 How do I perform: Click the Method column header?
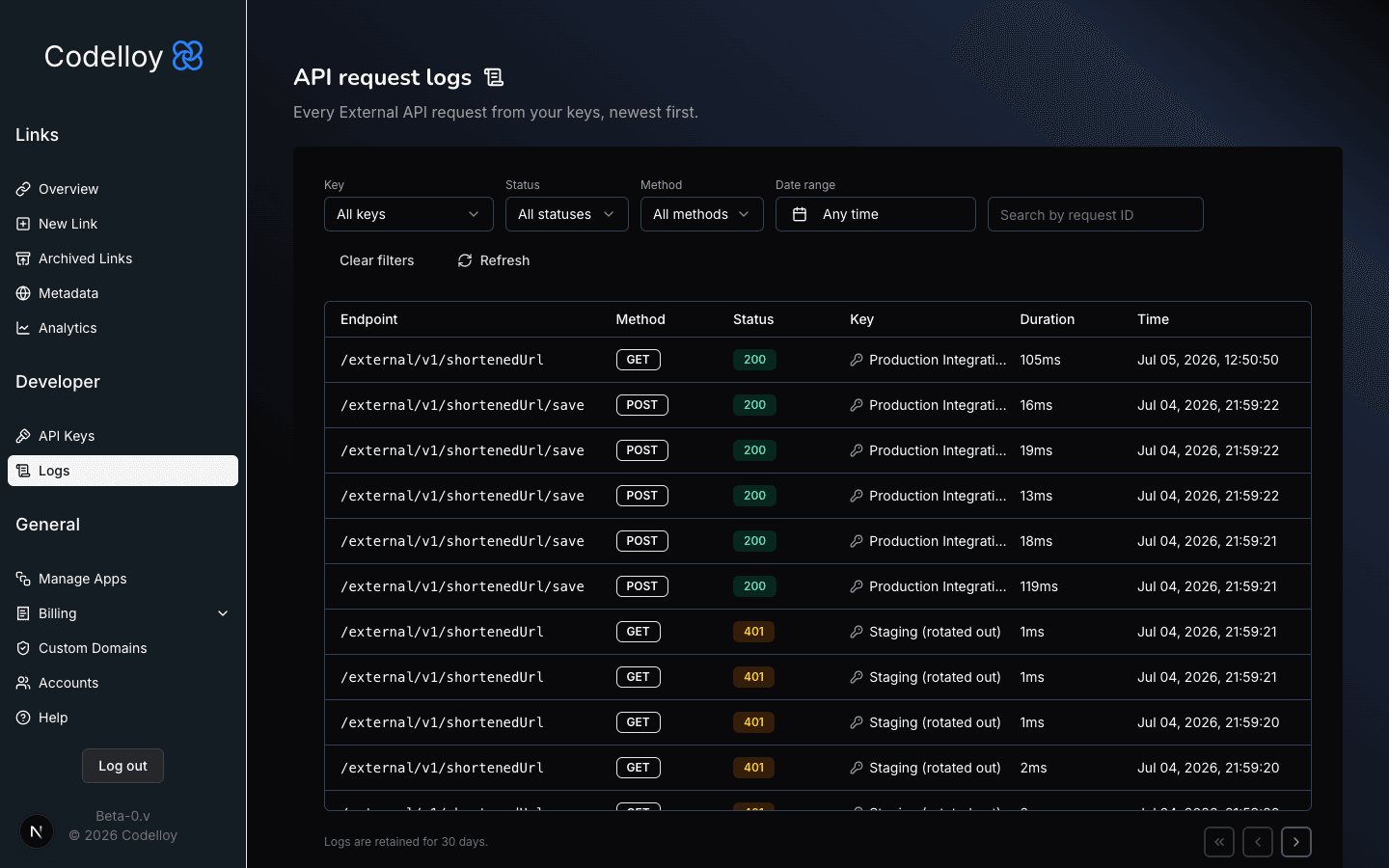point(640,319)
